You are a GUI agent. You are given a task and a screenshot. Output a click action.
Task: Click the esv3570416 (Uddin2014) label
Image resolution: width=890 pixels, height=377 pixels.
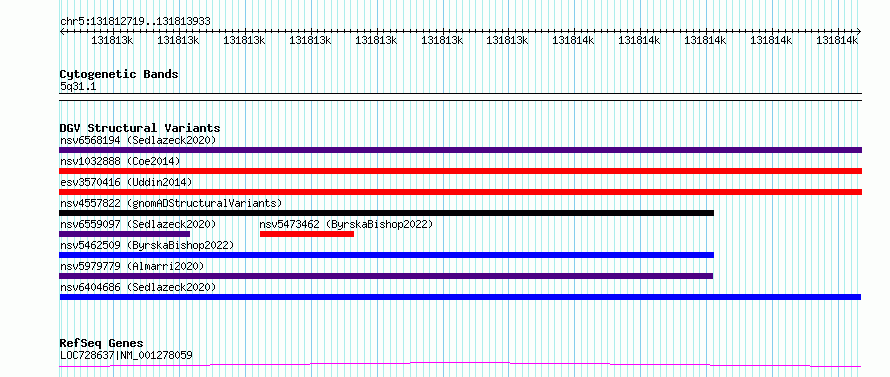126,182
